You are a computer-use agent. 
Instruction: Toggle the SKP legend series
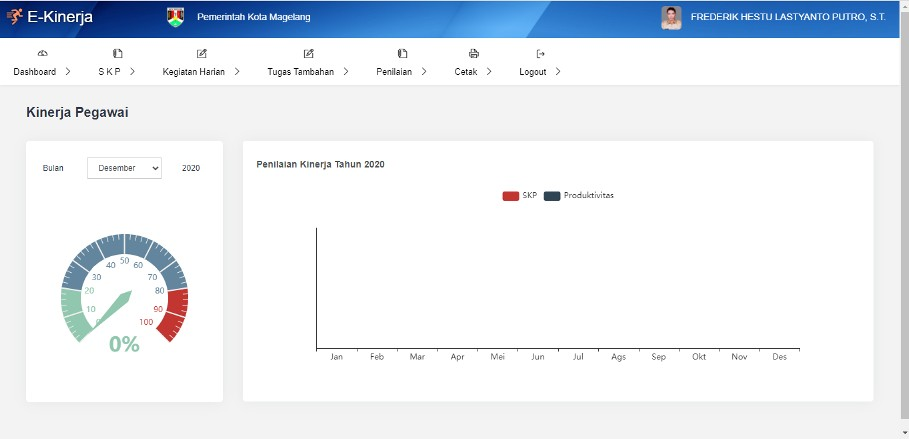click(x=520, y=196)
